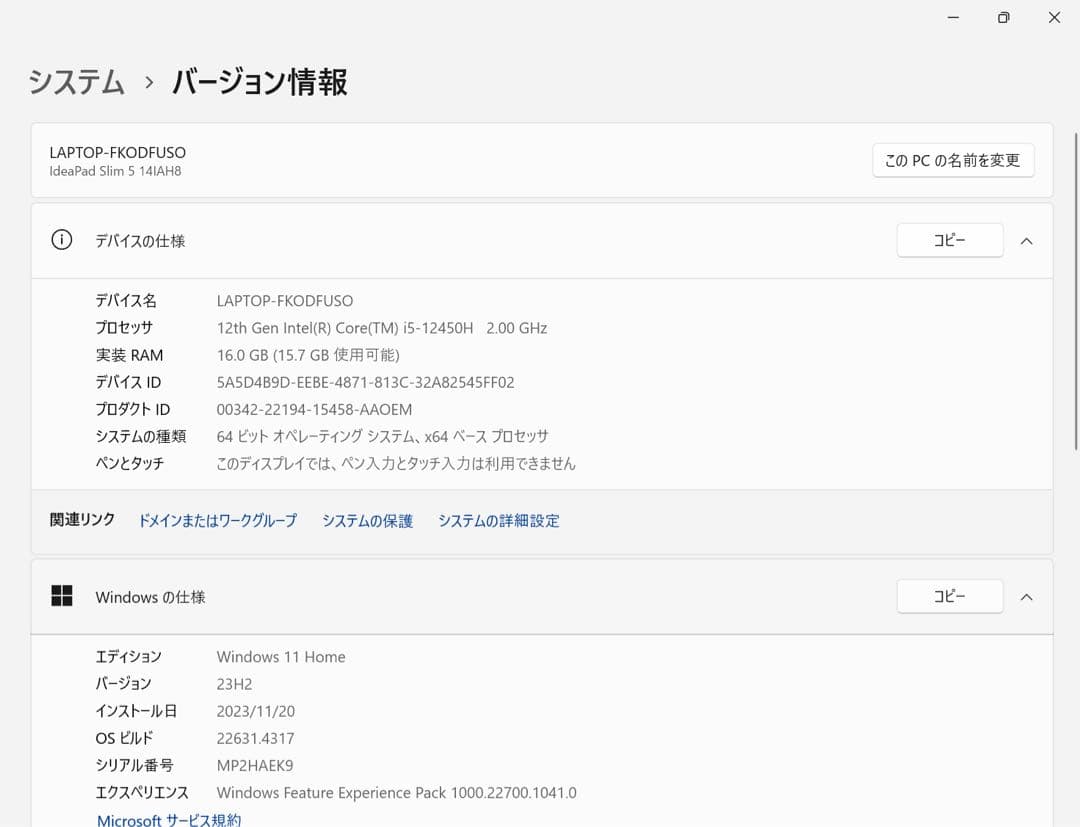This screenshot has height=827, width=1080.
Task: Open システムの詳細設定
Action: [499, 520]
